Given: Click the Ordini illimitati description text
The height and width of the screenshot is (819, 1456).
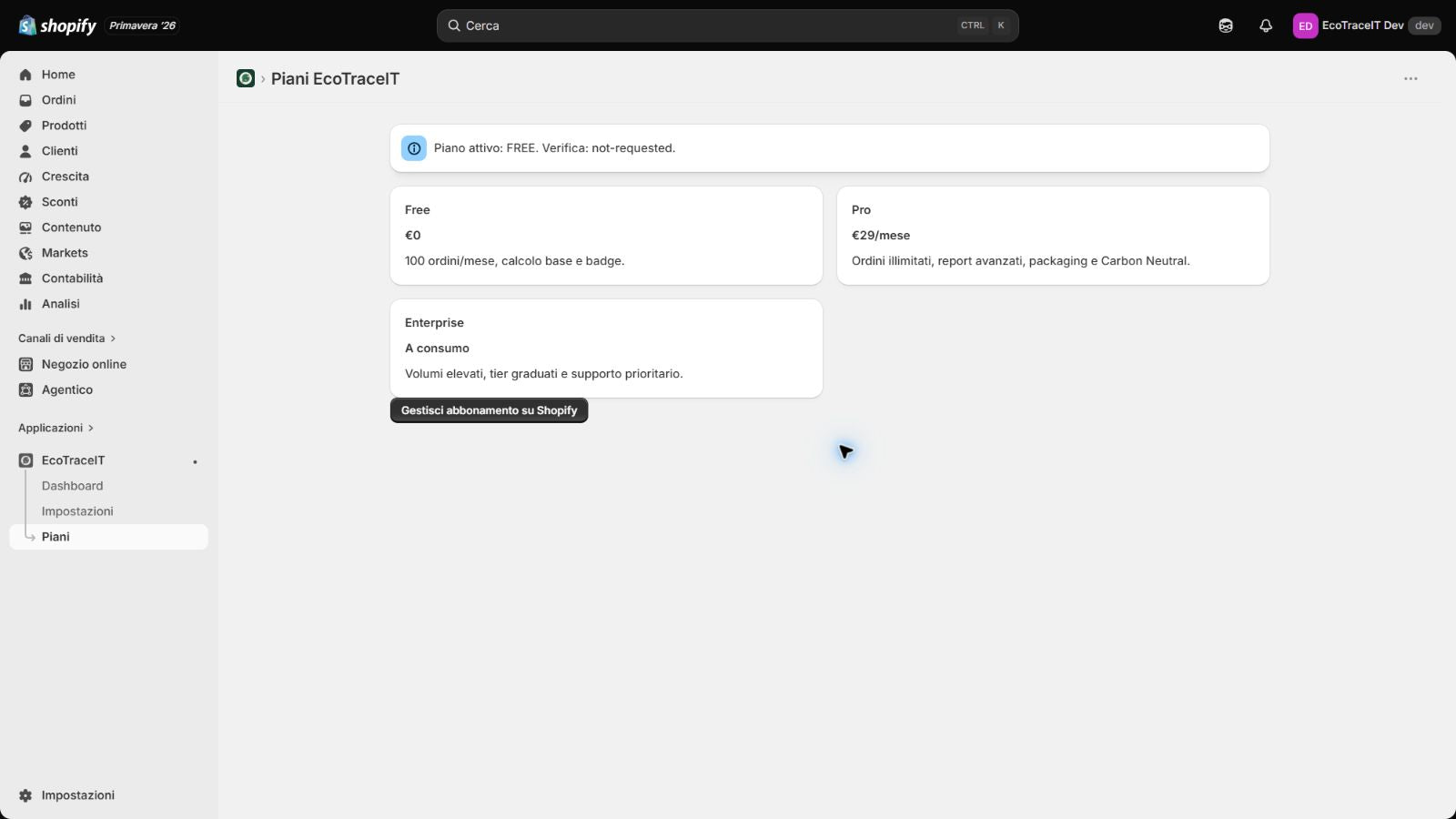Looking at the screenshot, I should pyautogui.click(x=1020, y=261).
